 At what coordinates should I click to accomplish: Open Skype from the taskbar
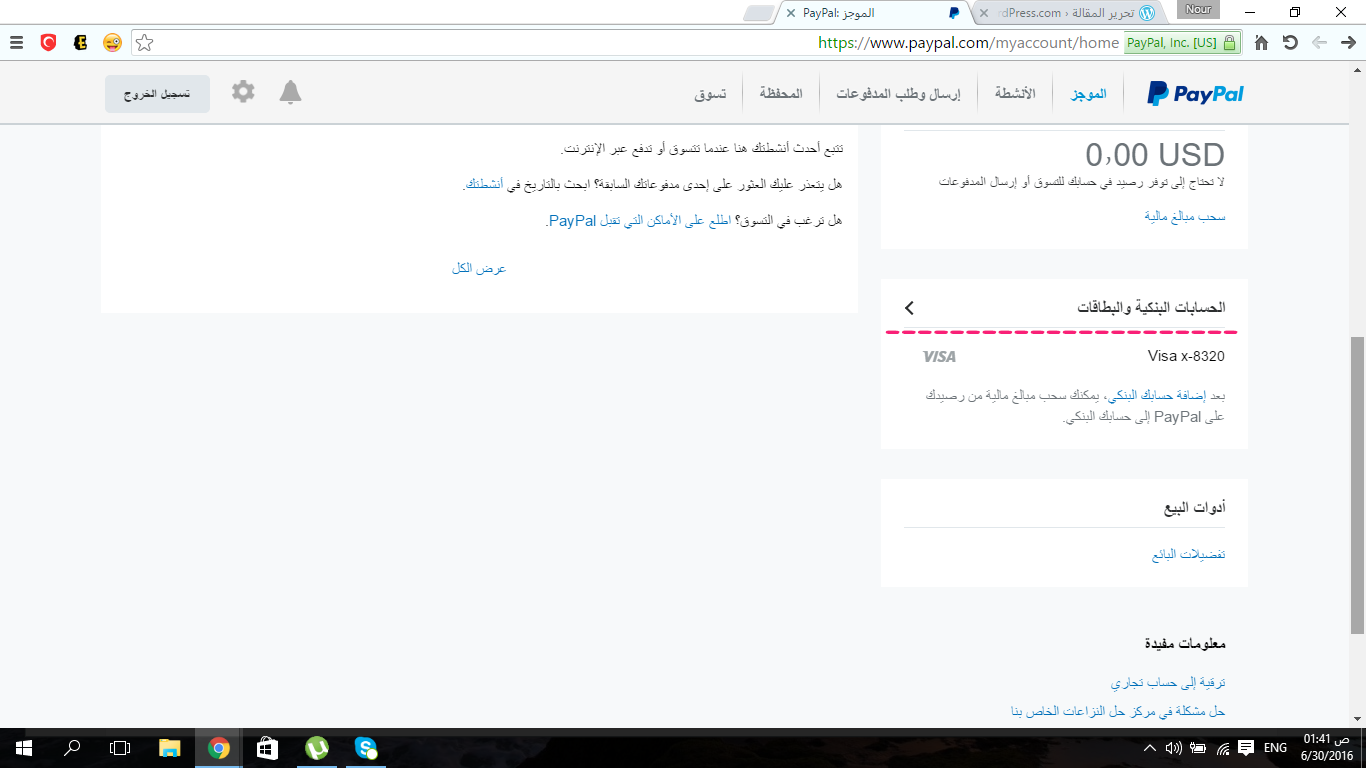pos(365,748)
